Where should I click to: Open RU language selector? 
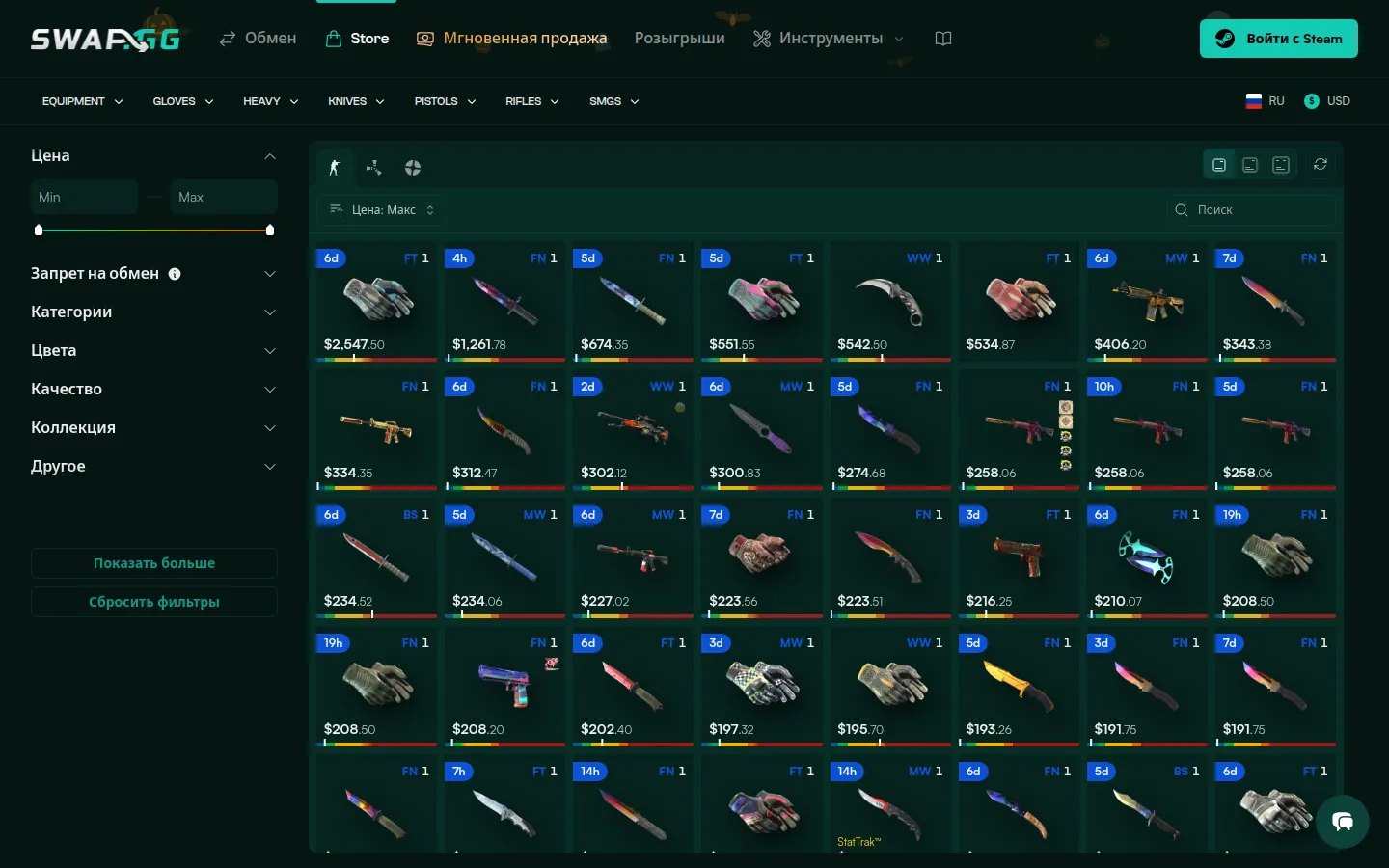1266,101
